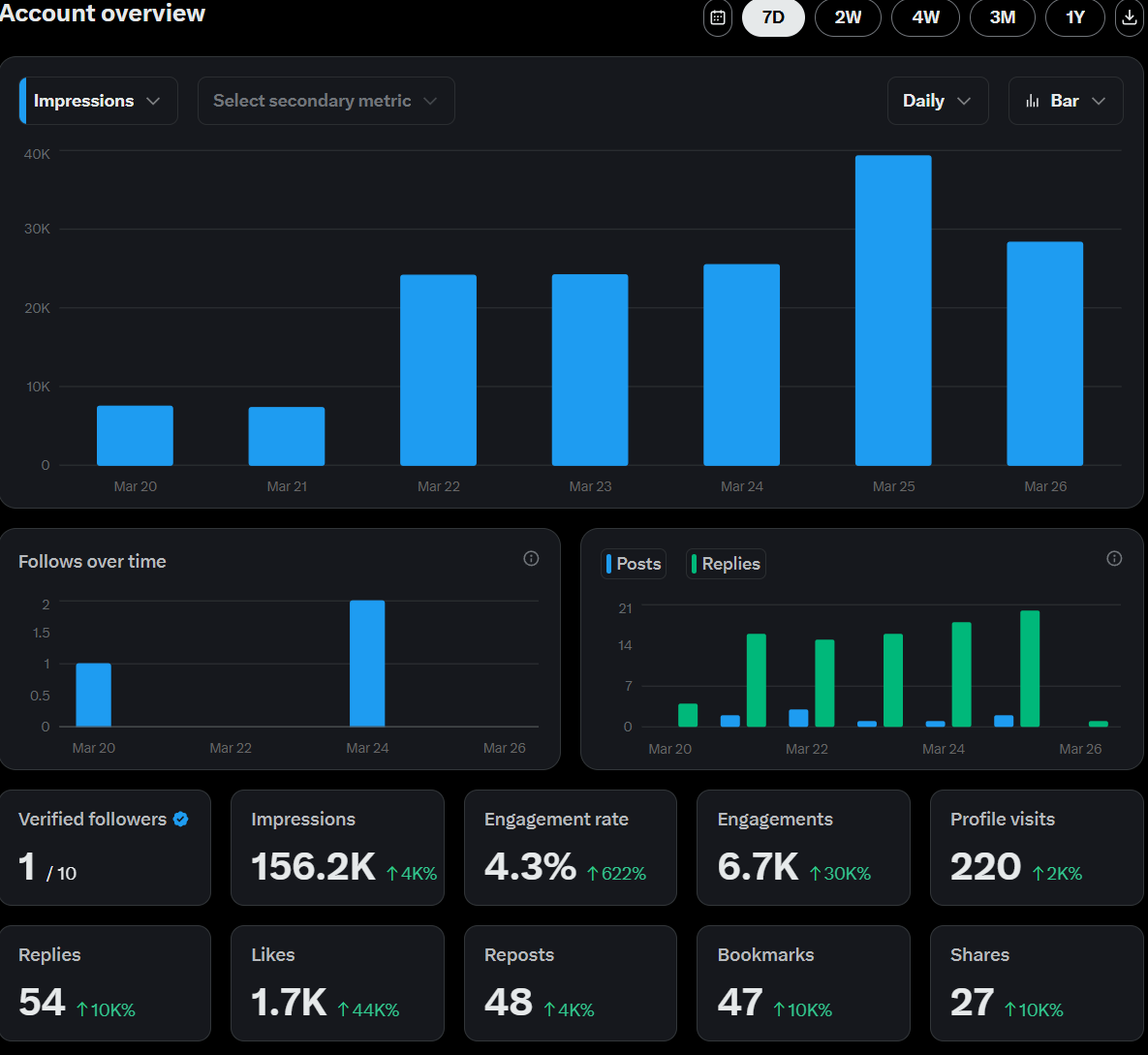Open the Shares 27 card
Viewport: 1148px width, 1055px height.
[1037, 983]
